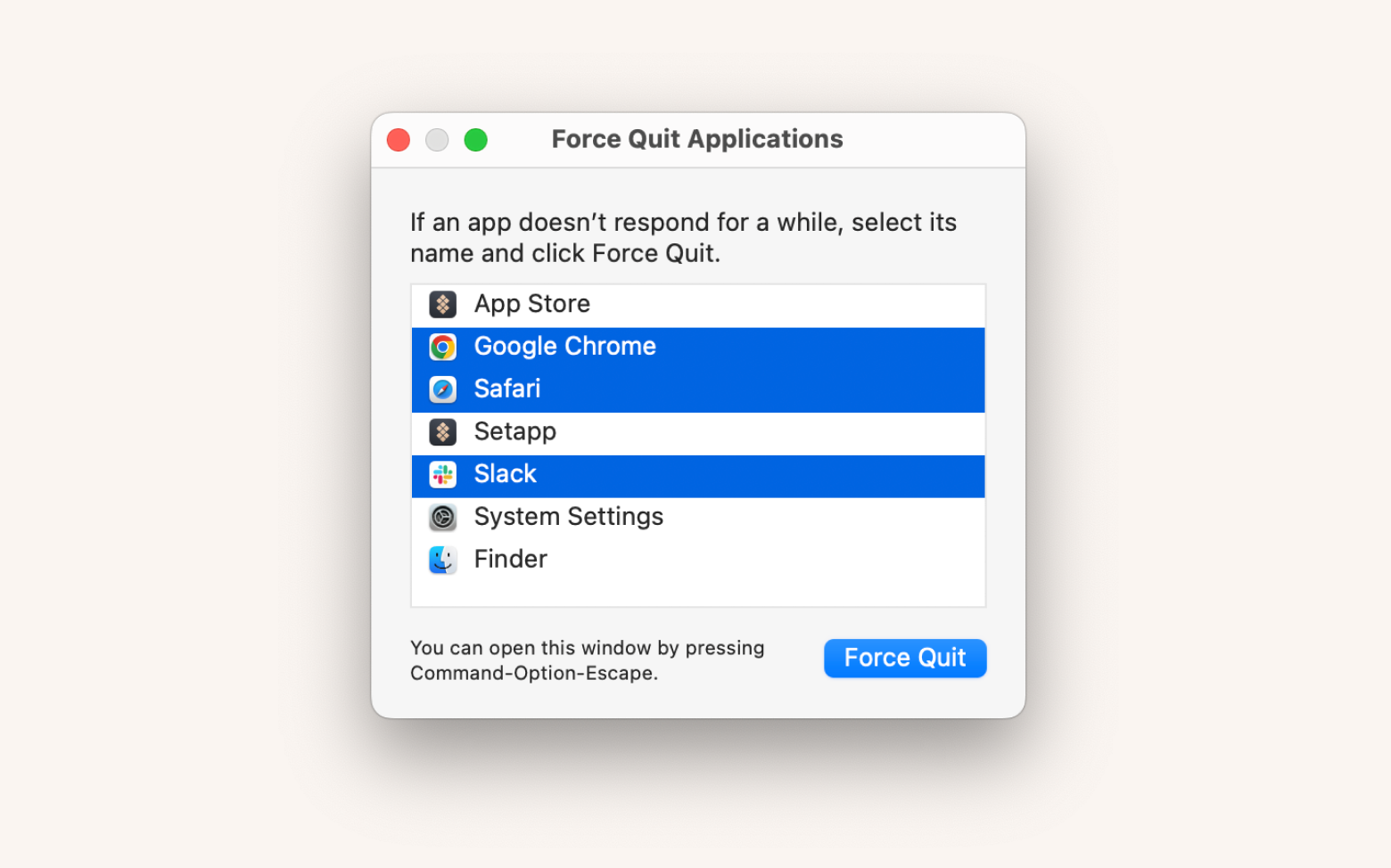
Task: Select Safari in the app list
Action: point(507,389)
